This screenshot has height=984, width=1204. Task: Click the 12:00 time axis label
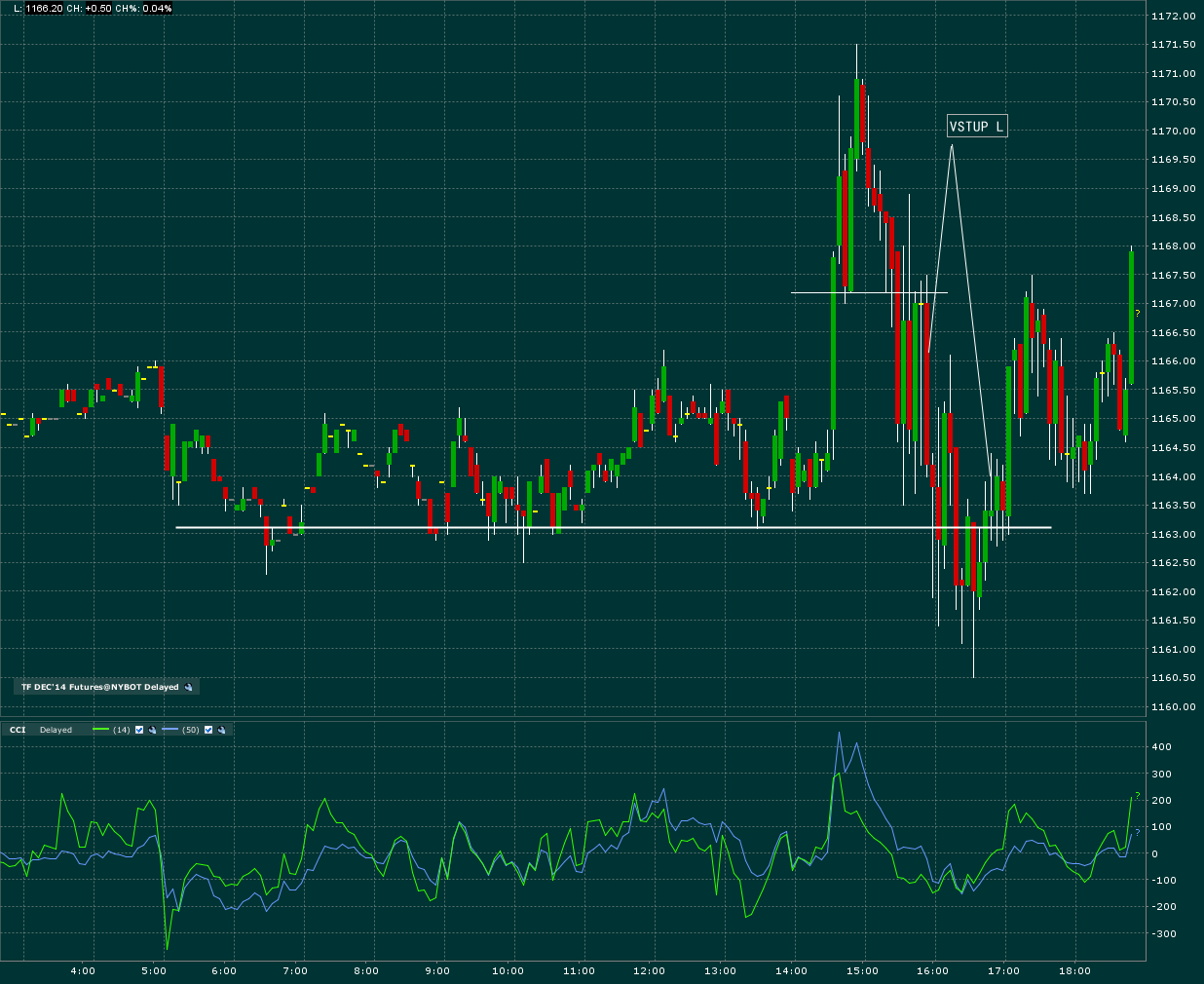point(649,970)
